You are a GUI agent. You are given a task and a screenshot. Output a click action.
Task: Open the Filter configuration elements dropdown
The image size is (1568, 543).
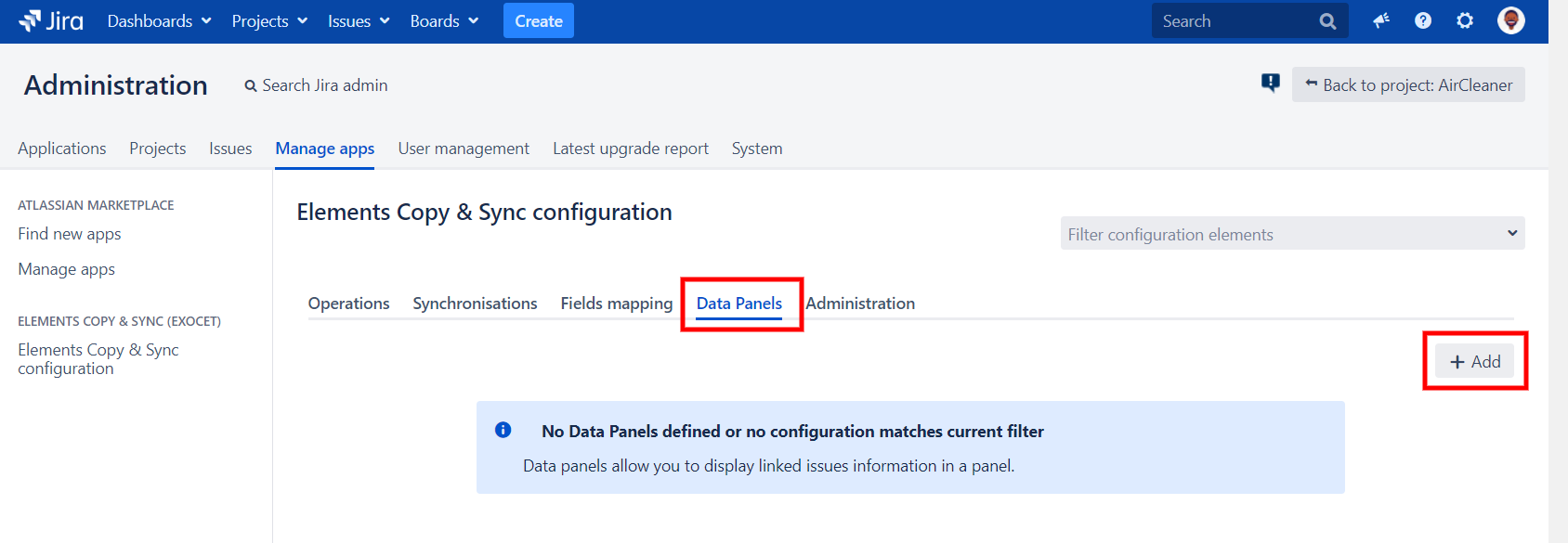point(1292,234)
